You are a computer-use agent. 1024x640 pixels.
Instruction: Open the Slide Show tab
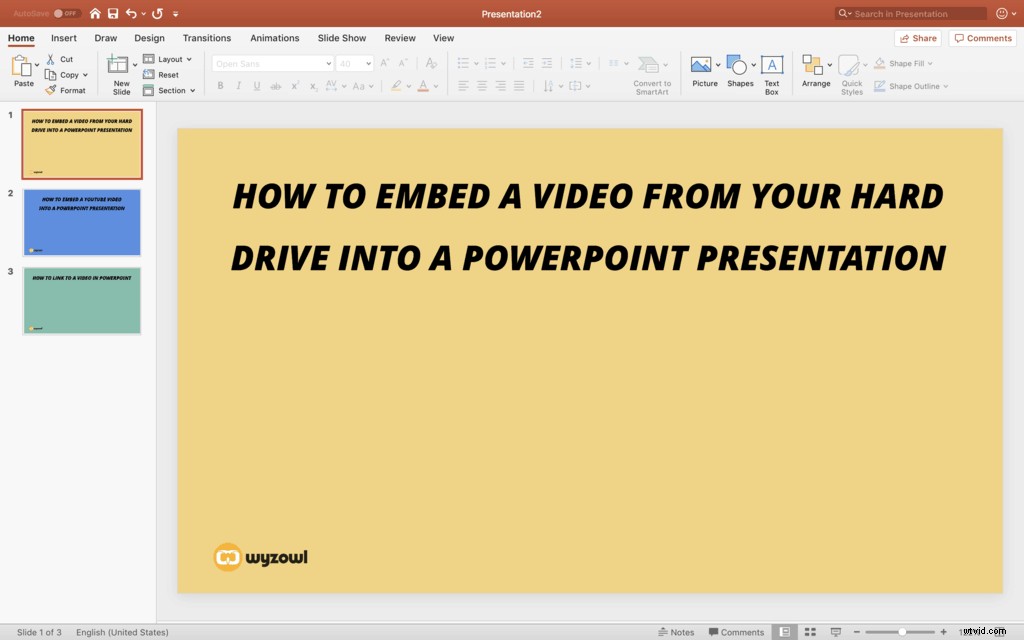tap(341, 38)
